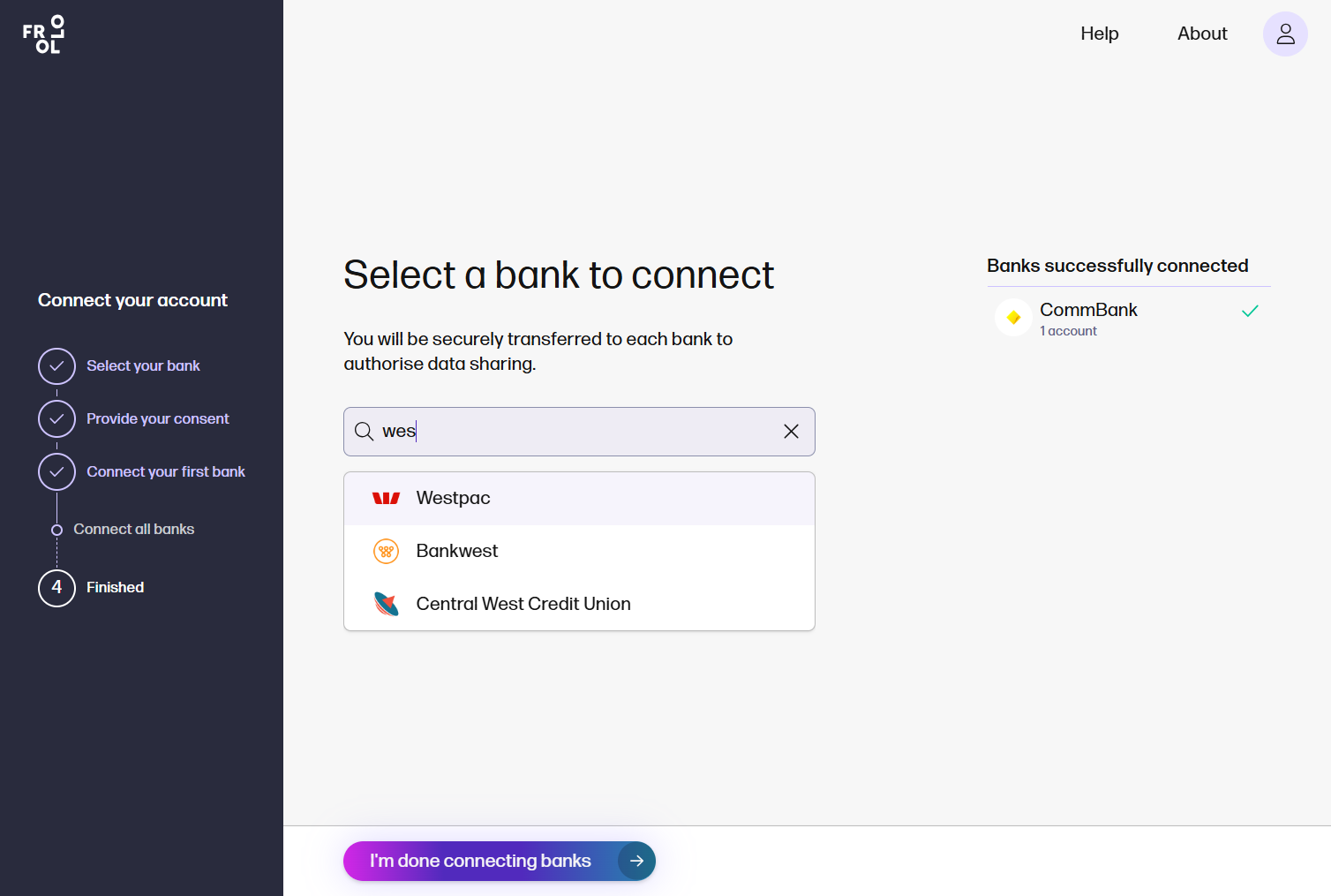Click Banks successfully connected heading
The height and width of the screenshot is (896, 1331).
pyautogui.click(x=1117, y=266)
